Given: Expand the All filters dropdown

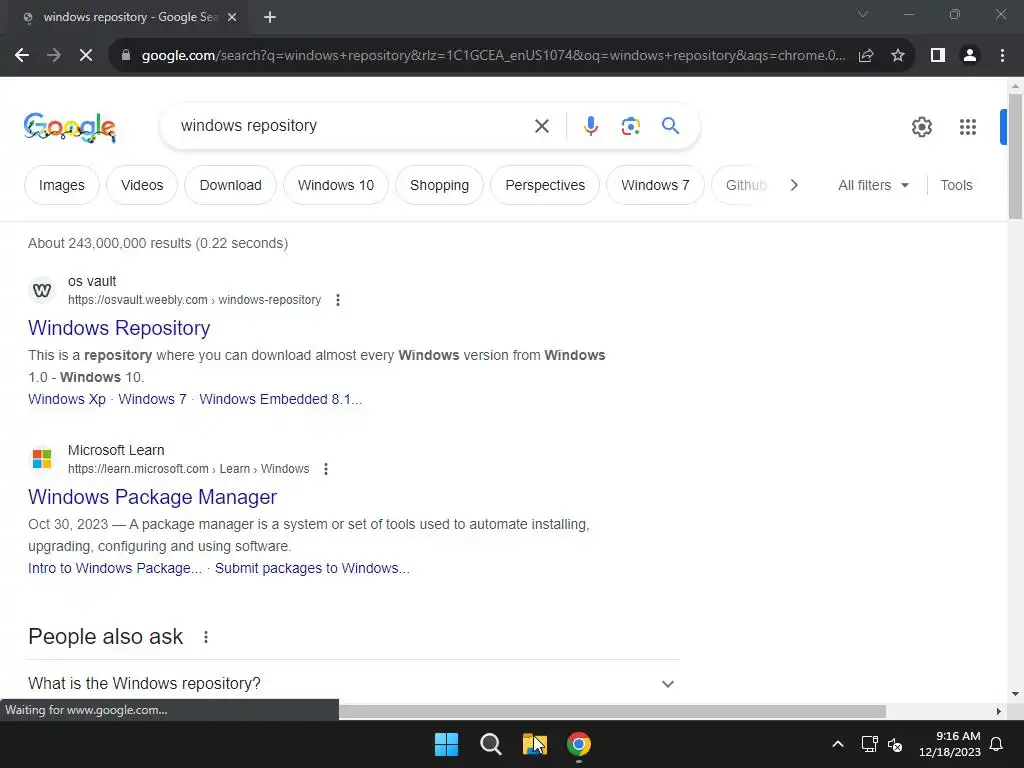Looking at the screenshot, I should (x=873, y=185).
